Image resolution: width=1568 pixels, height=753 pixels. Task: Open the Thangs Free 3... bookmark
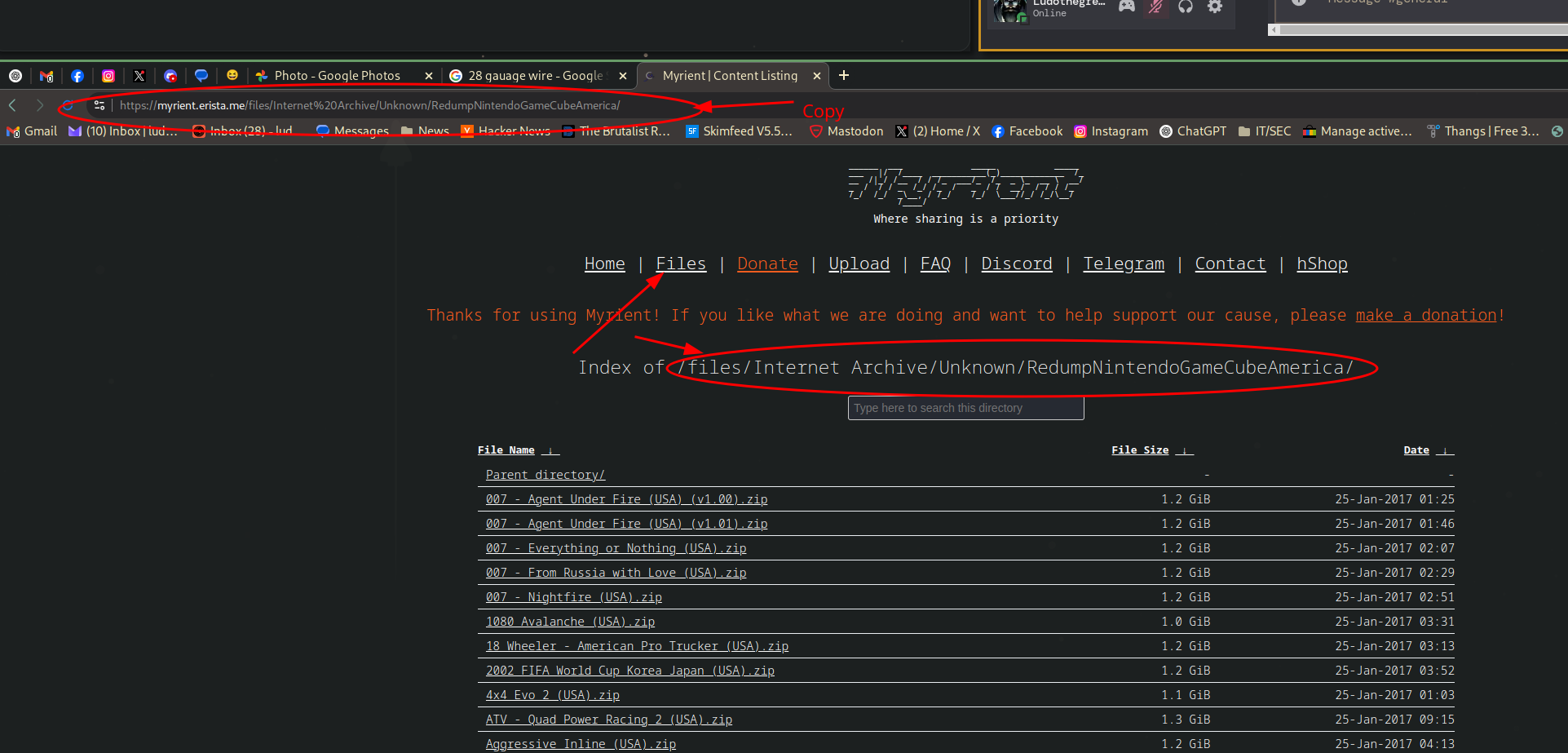coord(1483,131)
